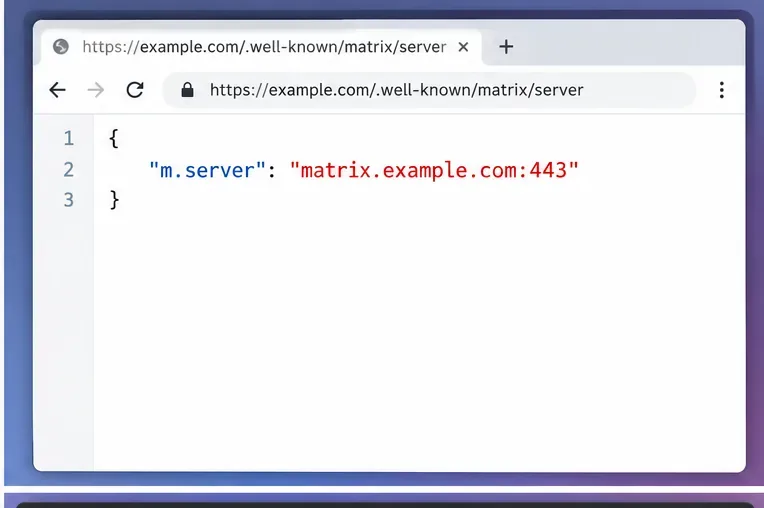Select the example.com/.well-known/matrix/server tab
The height and width of the screenshot is (508, 764).
tap(261, 47)
